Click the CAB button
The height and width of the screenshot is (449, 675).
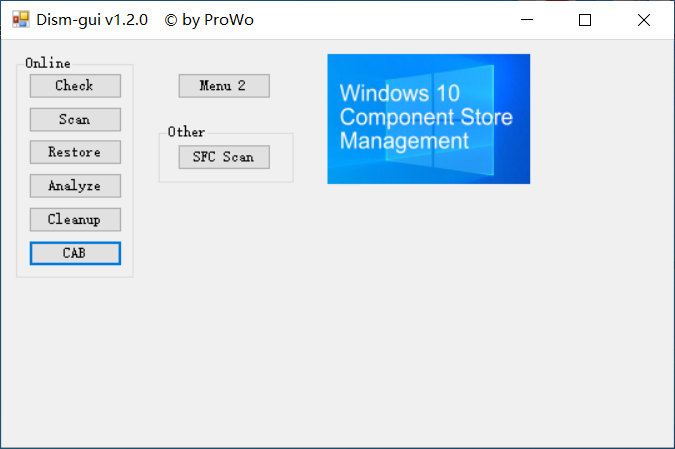75,253
